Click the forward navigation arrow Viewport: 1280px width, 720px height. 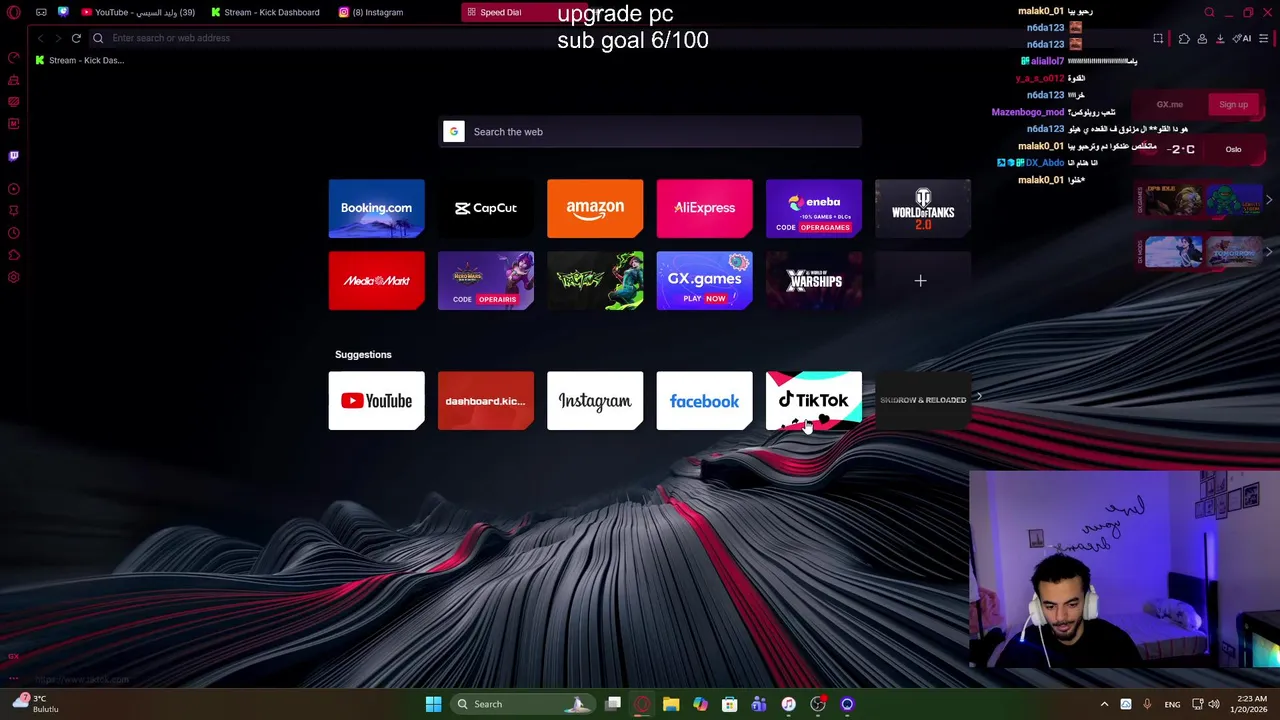58,38
